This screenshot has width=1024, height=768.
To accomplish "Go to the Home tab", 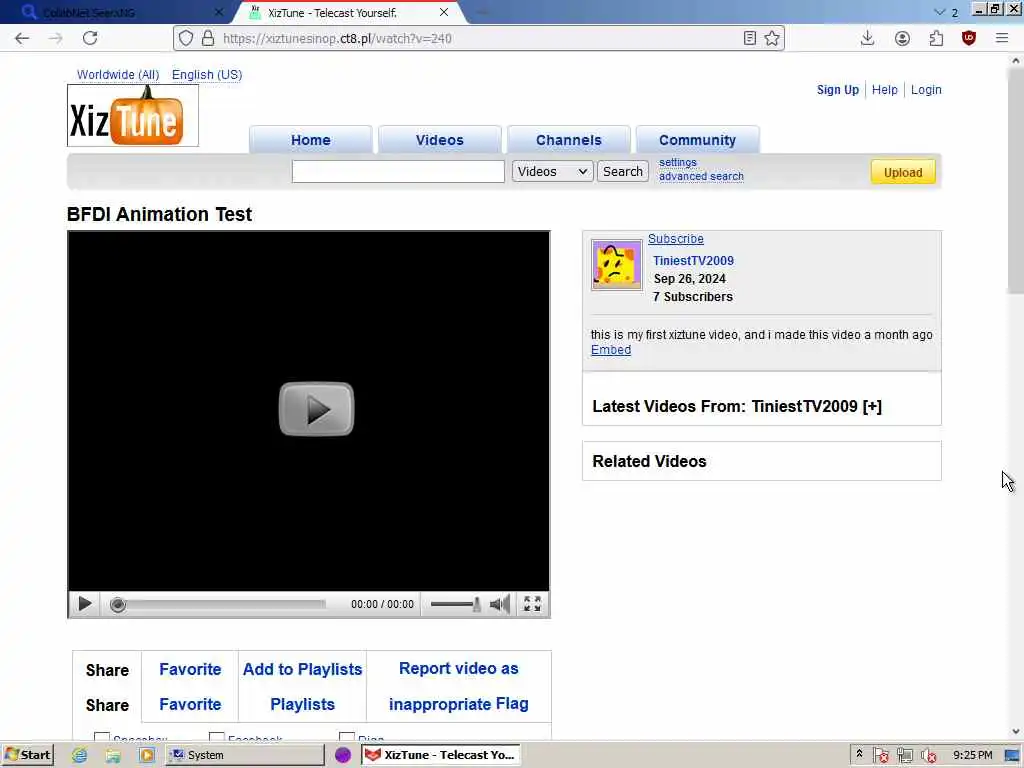I will coord(311,140).
